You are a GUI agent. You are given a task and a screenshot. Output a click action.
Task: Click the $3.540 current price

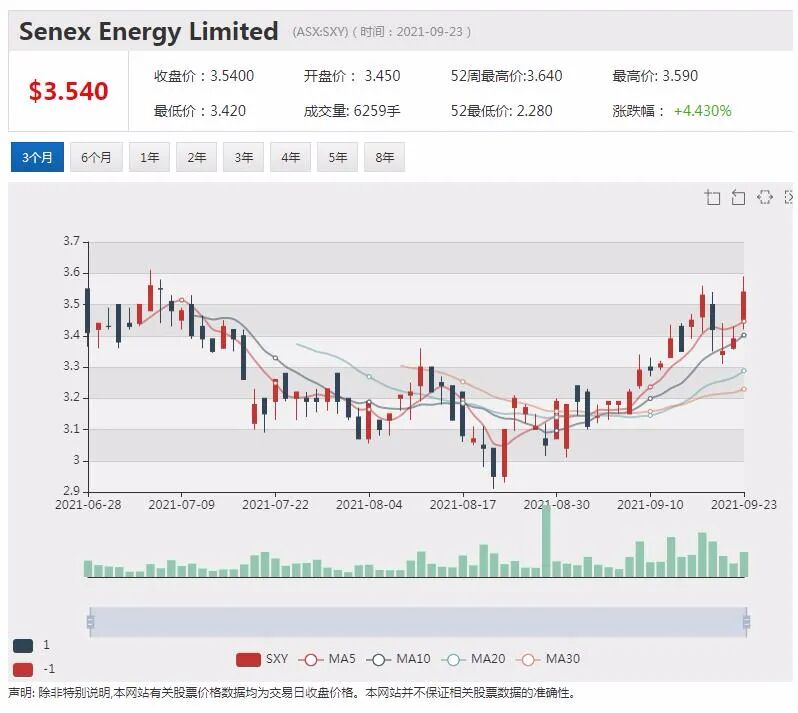pos(68,91)
